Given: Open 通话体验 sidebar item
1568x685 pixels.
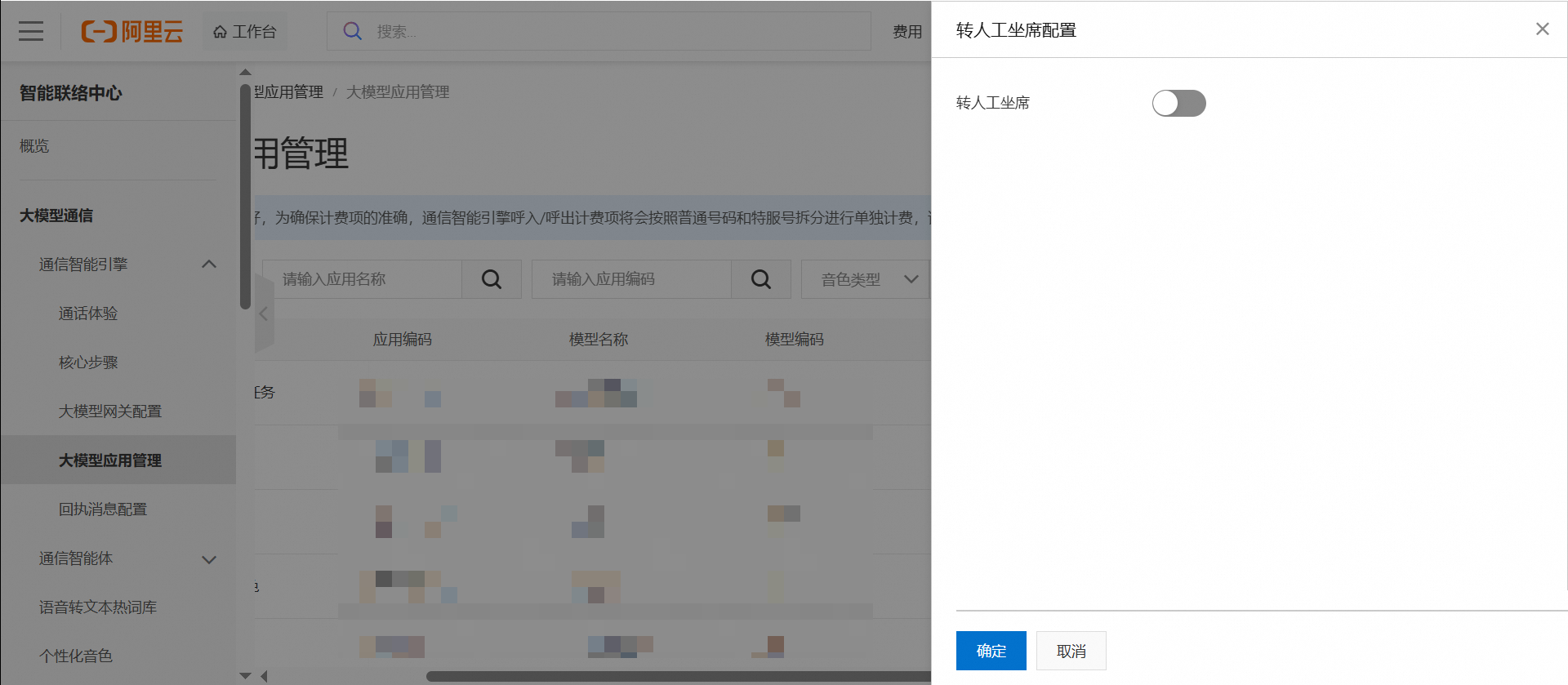Looking at the screenshot, I should 88,314.
